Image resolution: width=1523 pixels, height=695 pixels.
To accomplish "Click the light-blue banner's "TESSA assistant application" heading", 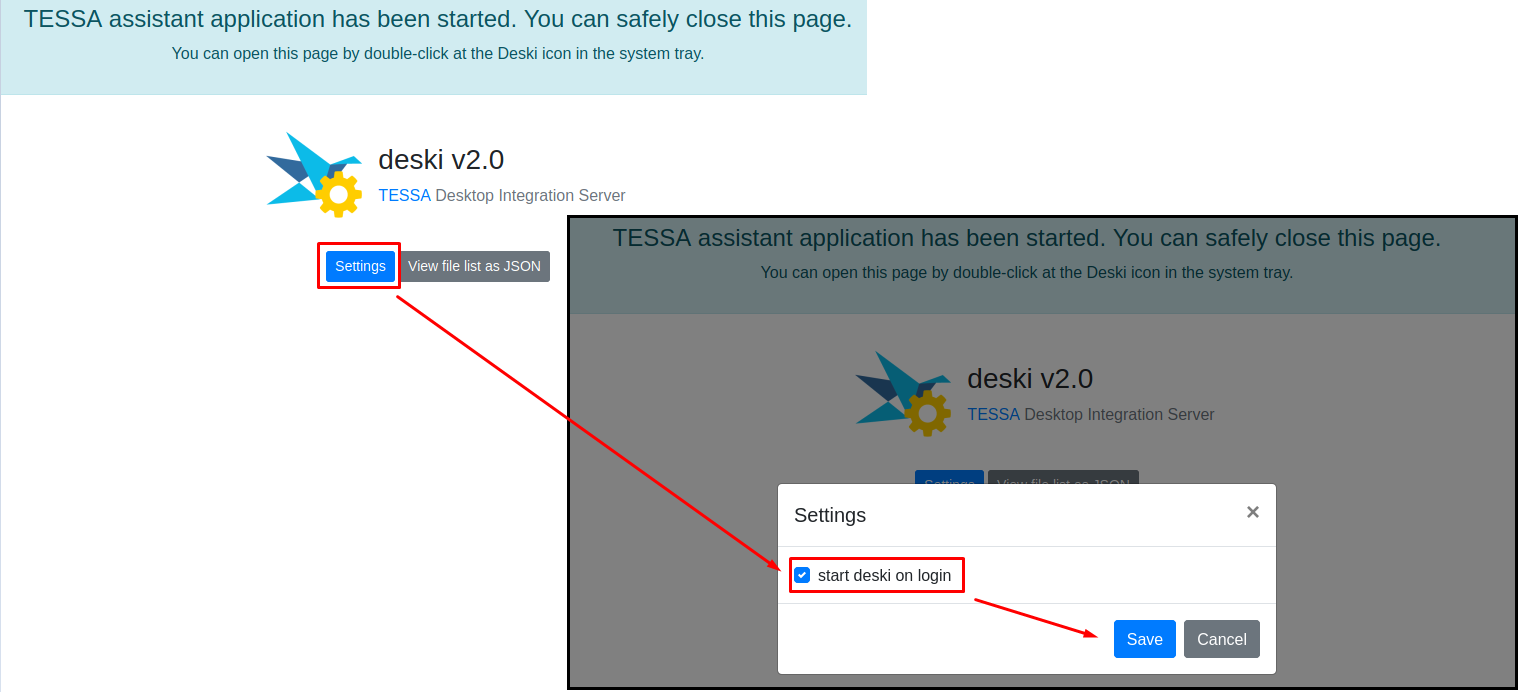I will (x=437, y=20).
